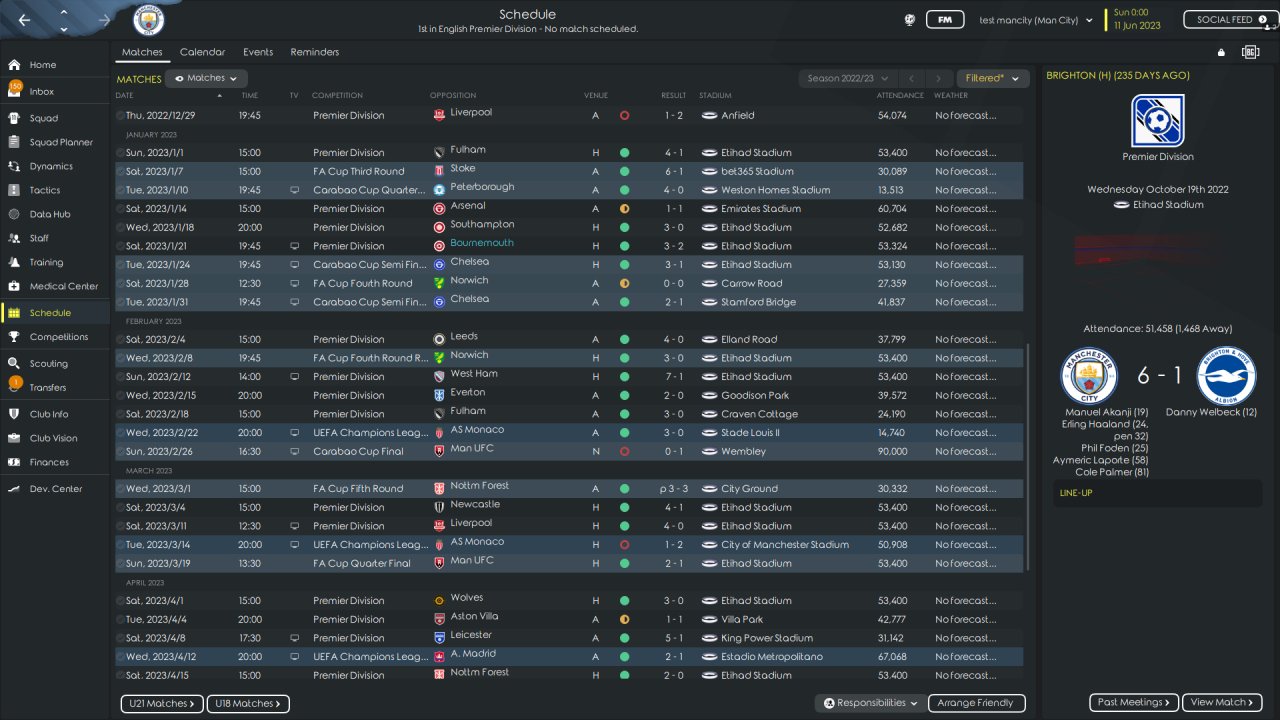
Task: Open the Home sidebar icon
Action: pos(14,65)
